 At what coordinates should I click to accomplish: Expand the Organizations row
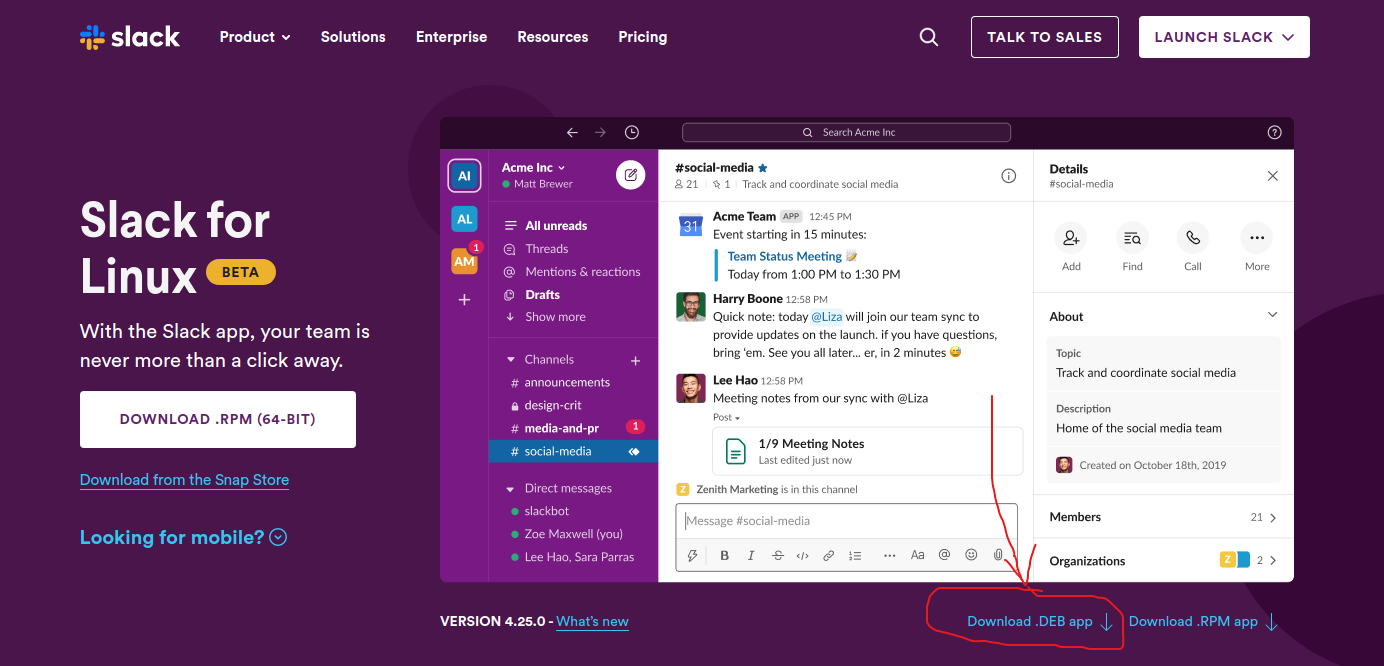click(1165, 561)
